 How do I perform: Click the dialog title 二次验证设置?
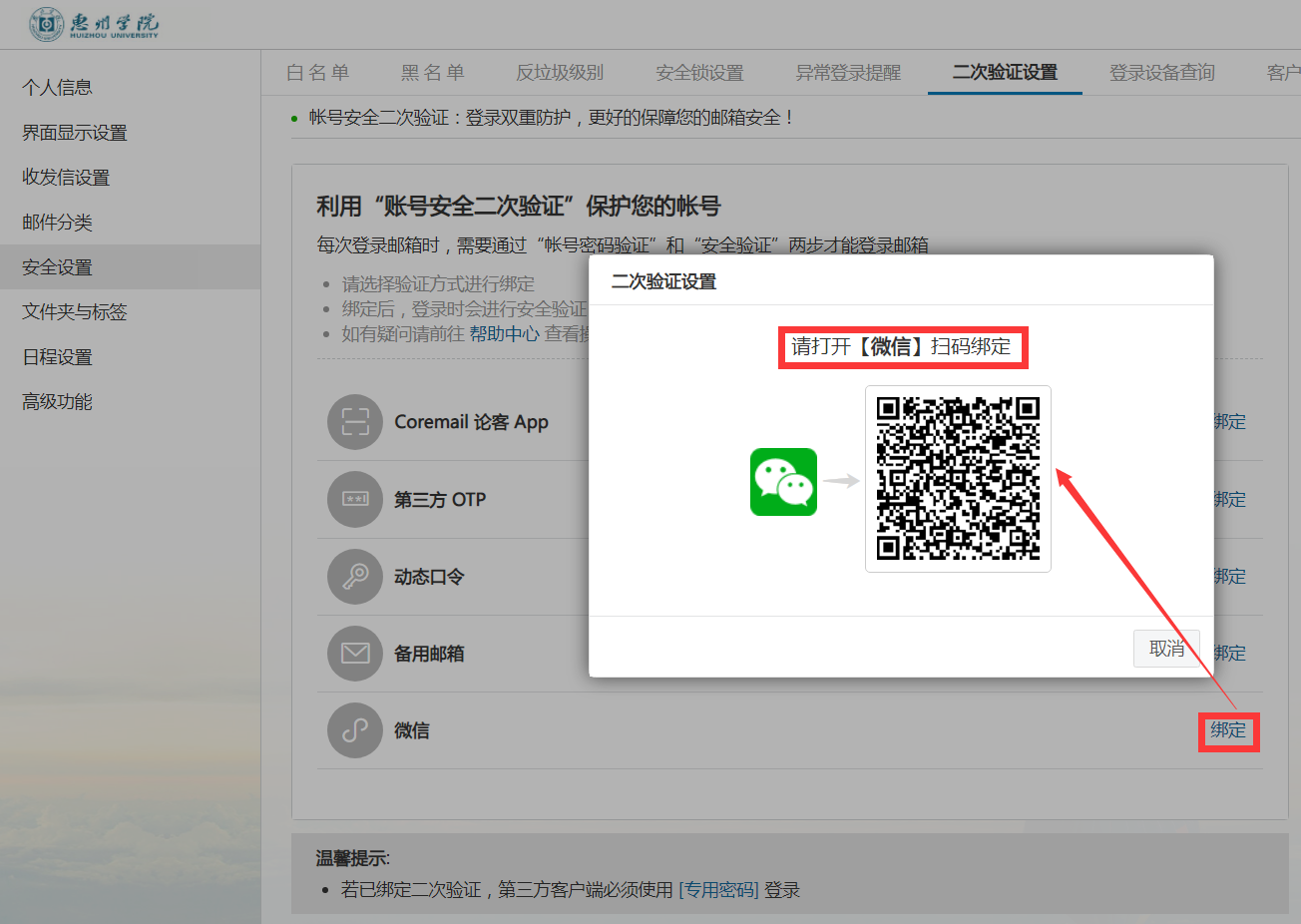[x=663, y=281]
